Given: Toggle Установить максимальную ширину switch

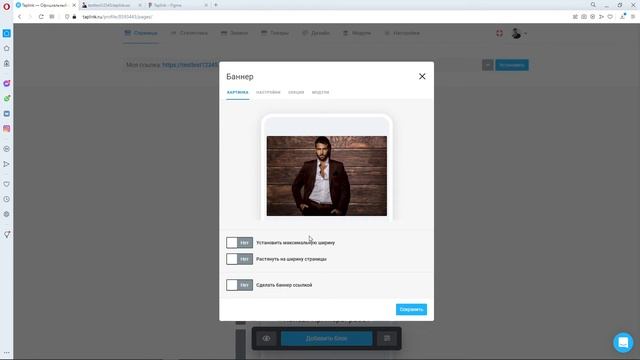Looking at the screenshot, I should pyautogui.click(x=240, y=242).
